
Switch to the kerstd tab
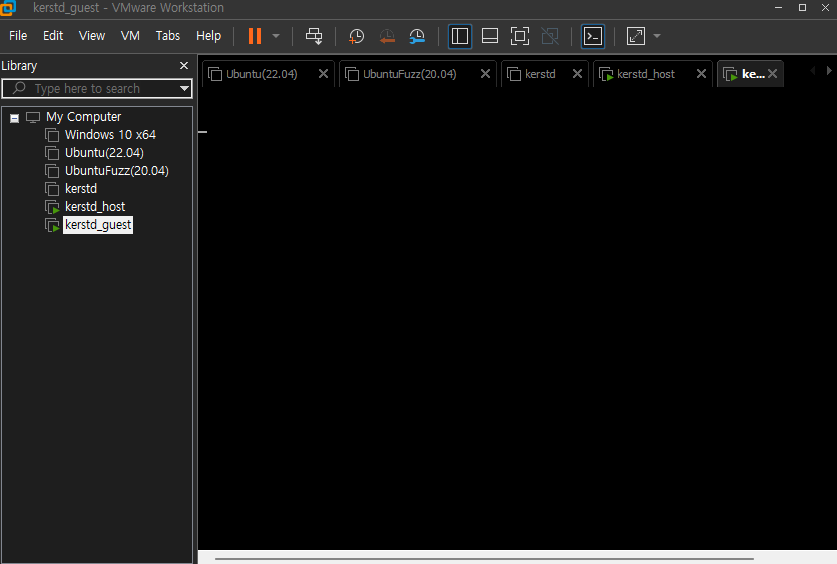coord(540,74)
